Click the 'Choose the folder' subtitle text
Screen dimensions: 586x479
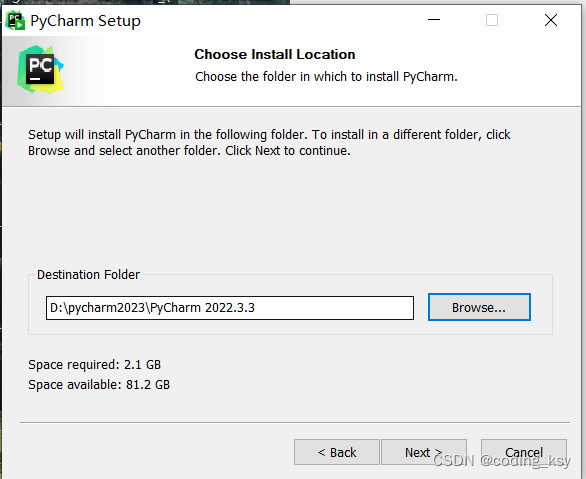(326, 77)
